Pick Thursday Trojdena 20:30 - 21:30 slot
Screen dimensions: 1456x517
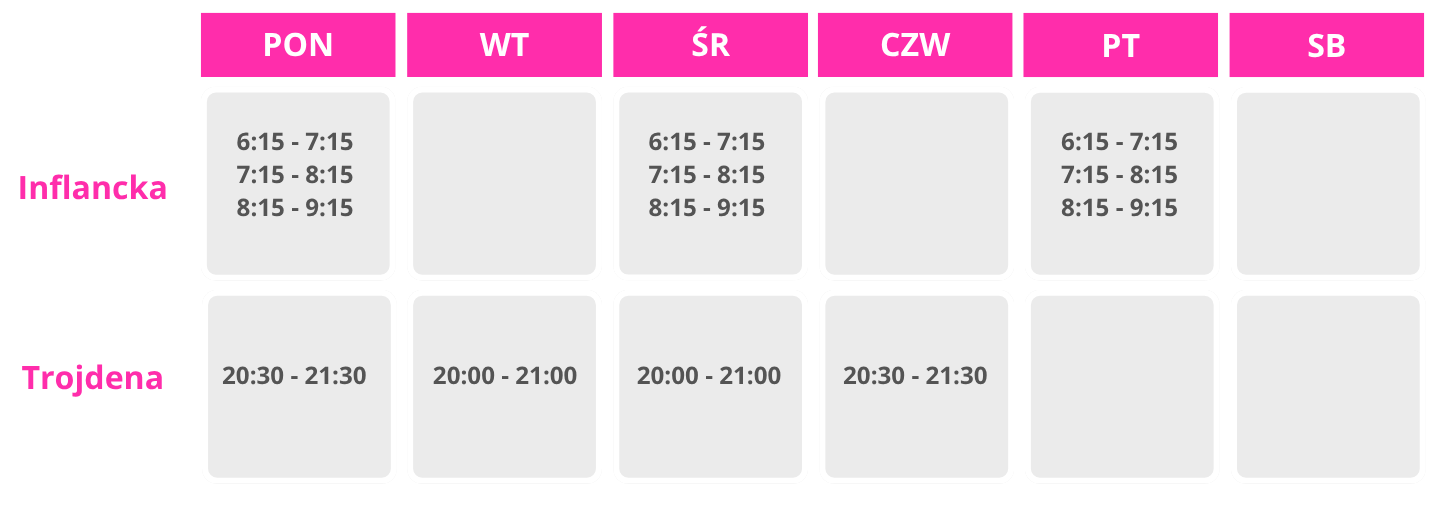tap(915, 376)
